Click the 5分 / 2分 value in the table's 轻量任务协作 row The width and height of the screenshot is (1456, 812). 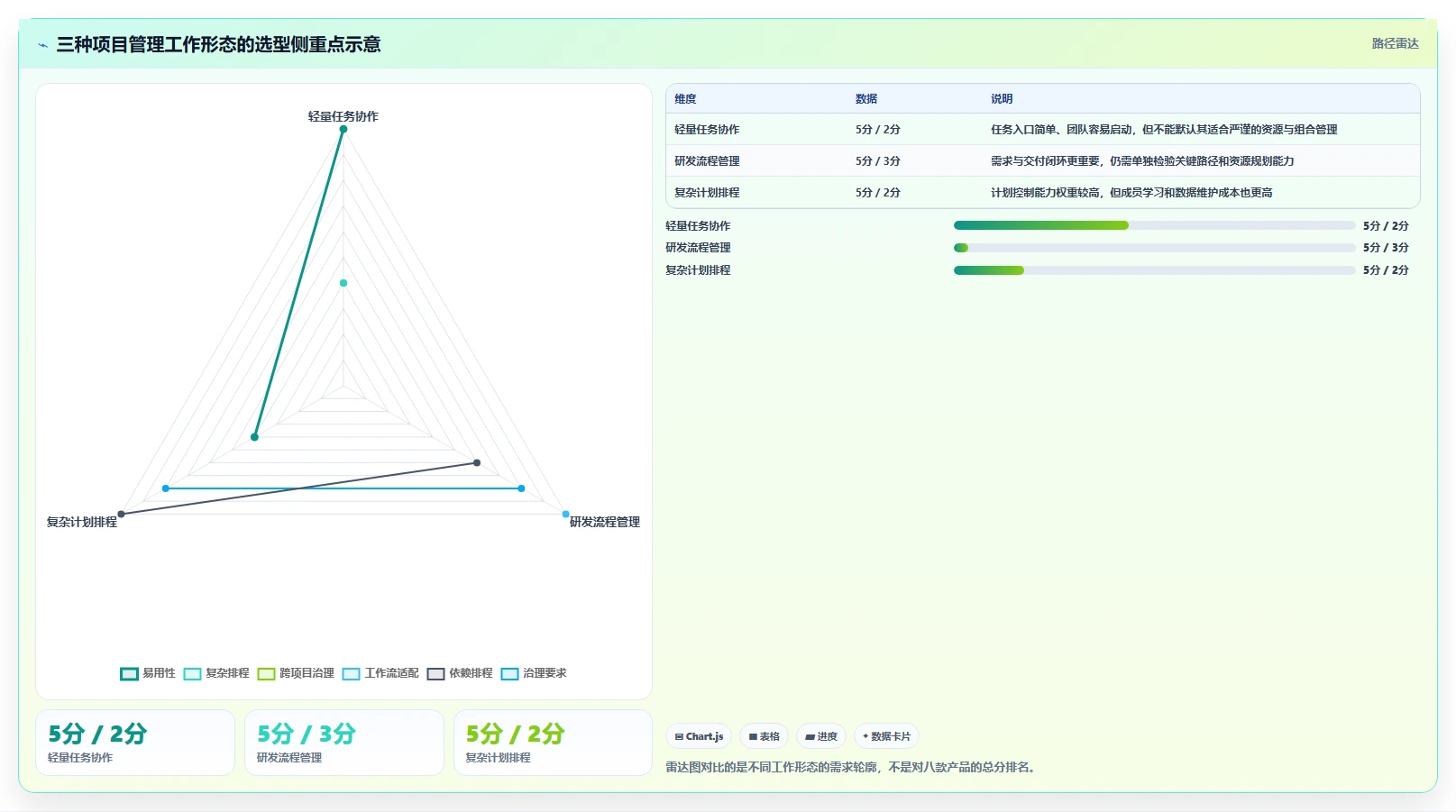(x=878, y=130)
